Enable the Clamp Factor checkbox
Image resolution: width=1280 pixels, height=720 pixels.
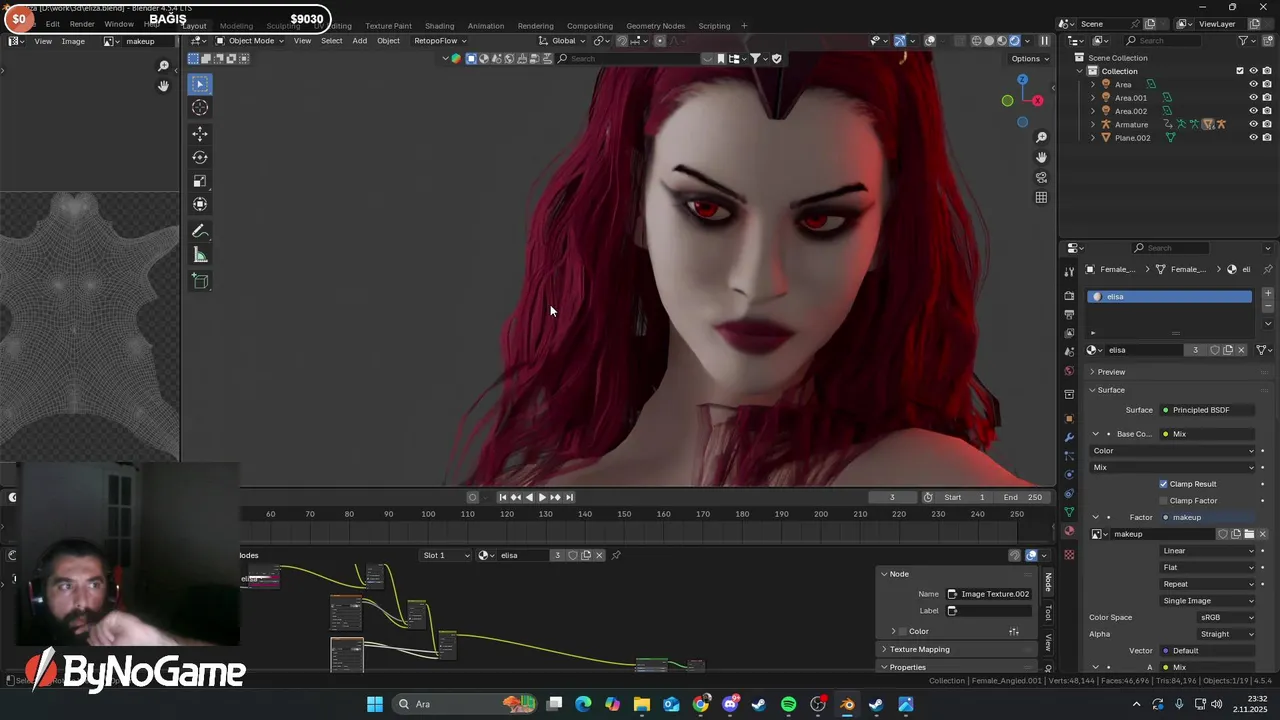[x=1163, y=500]
